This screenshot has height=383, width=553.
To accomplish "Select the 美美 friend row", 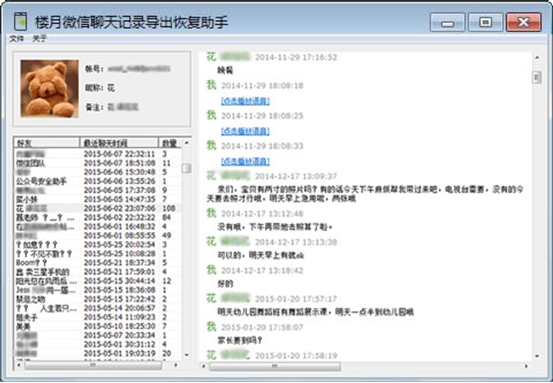I will pos(98,326).
